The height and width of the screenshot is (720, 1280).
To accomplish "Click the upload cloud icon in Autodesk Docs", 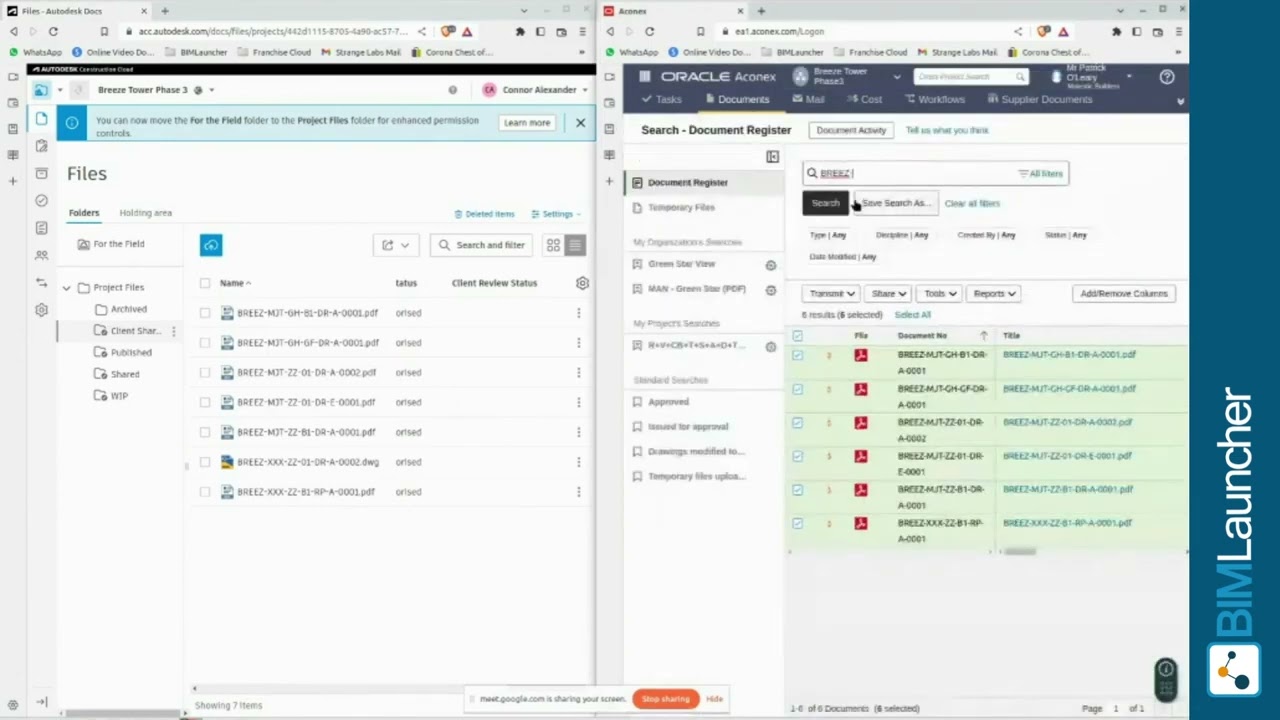I will pyautogui.click(x=211, y=245).
